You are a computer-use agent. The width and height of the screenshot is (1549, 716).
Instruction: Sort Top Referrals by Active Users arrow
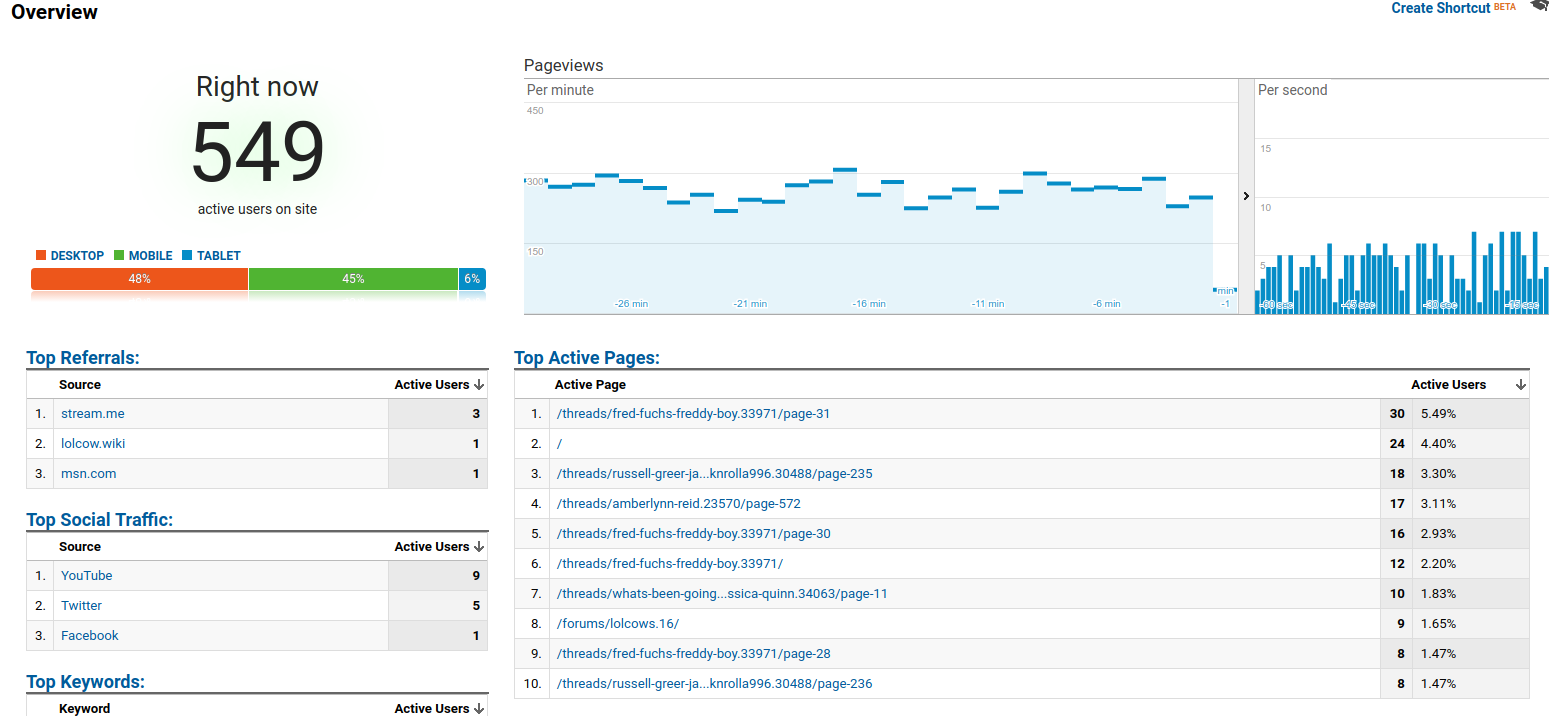click(x=479, y=385)
